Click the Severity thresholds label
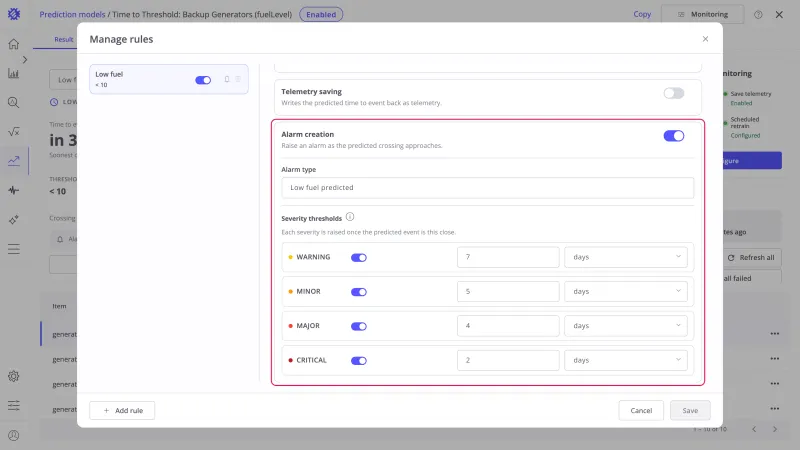The image size is (800, 450). pos(311,218)
